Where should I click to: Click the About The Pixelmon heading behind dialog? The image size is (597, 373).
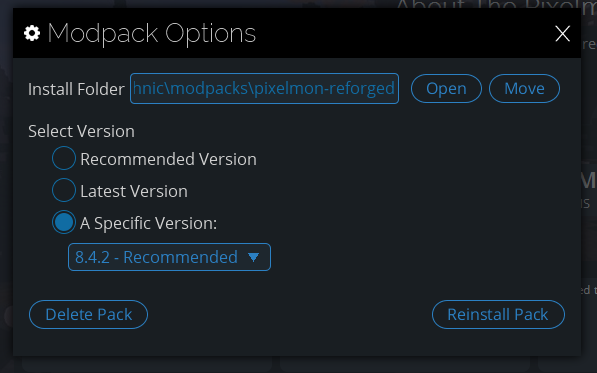[496, 4]
